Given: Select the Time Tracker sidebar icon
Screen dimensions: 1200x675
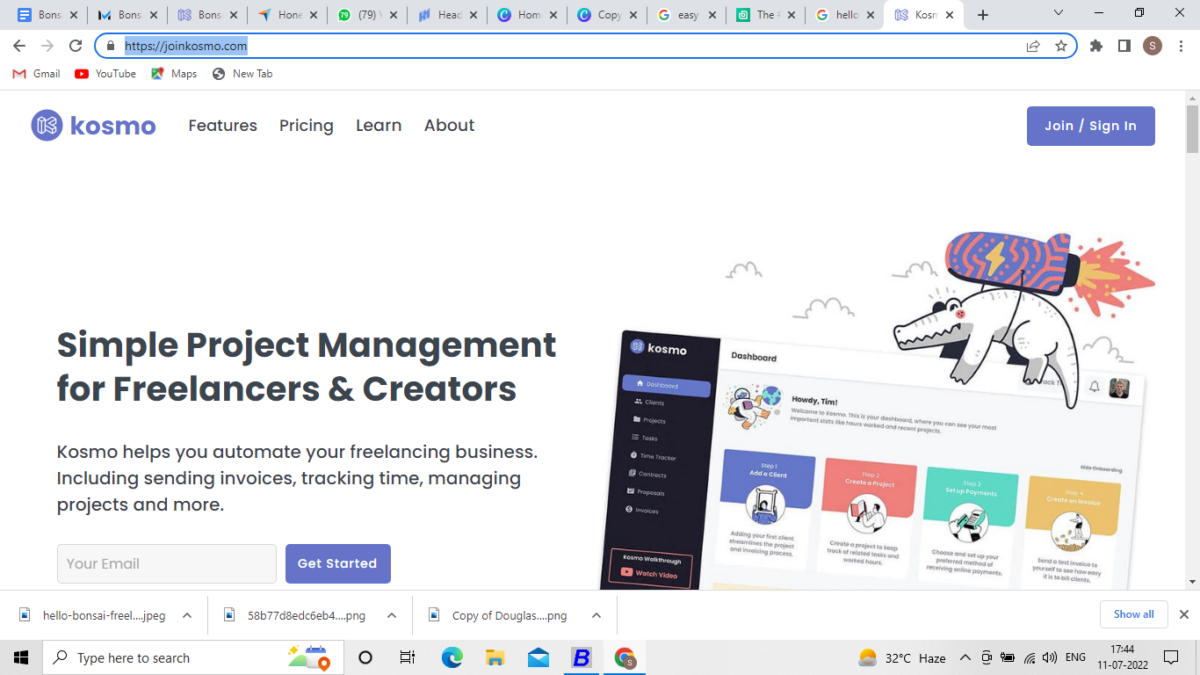Looking at the screenshot, I should (x=633, y=454).
